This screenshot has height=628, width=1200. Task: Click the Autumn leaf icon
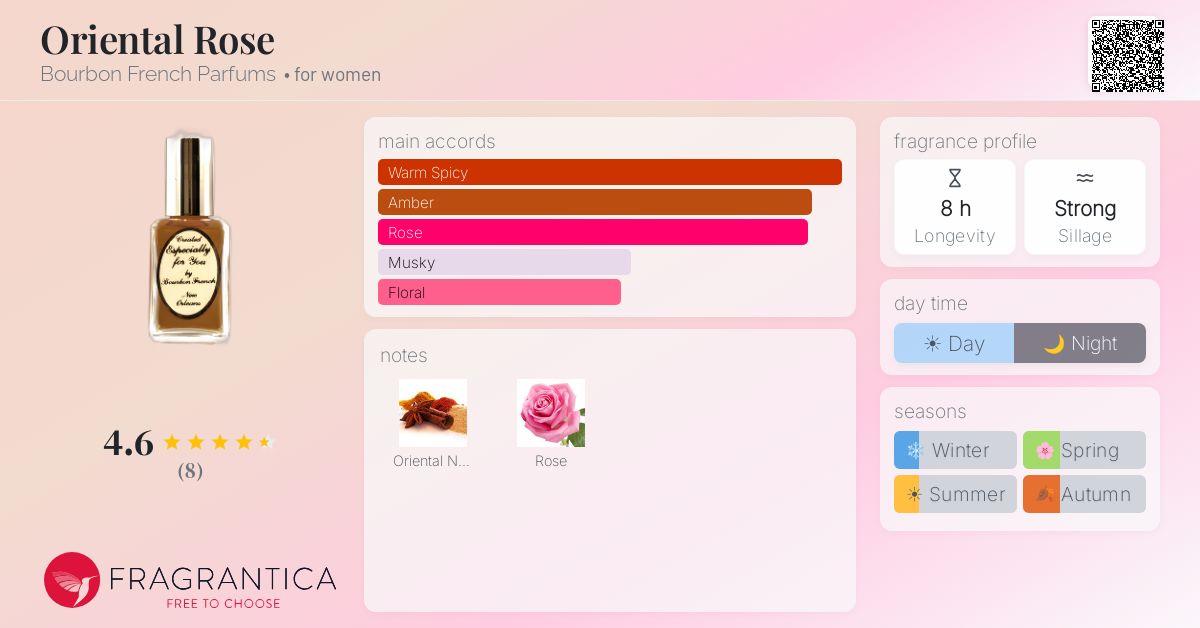coord(1045,495)
